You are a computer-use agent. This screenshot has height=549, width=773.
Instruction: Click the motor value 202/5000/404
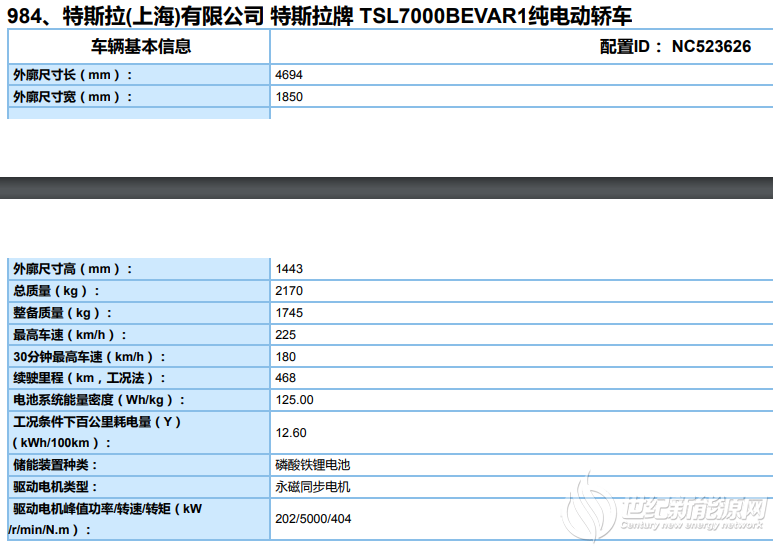pyautogui.click(x=313, y=519)
